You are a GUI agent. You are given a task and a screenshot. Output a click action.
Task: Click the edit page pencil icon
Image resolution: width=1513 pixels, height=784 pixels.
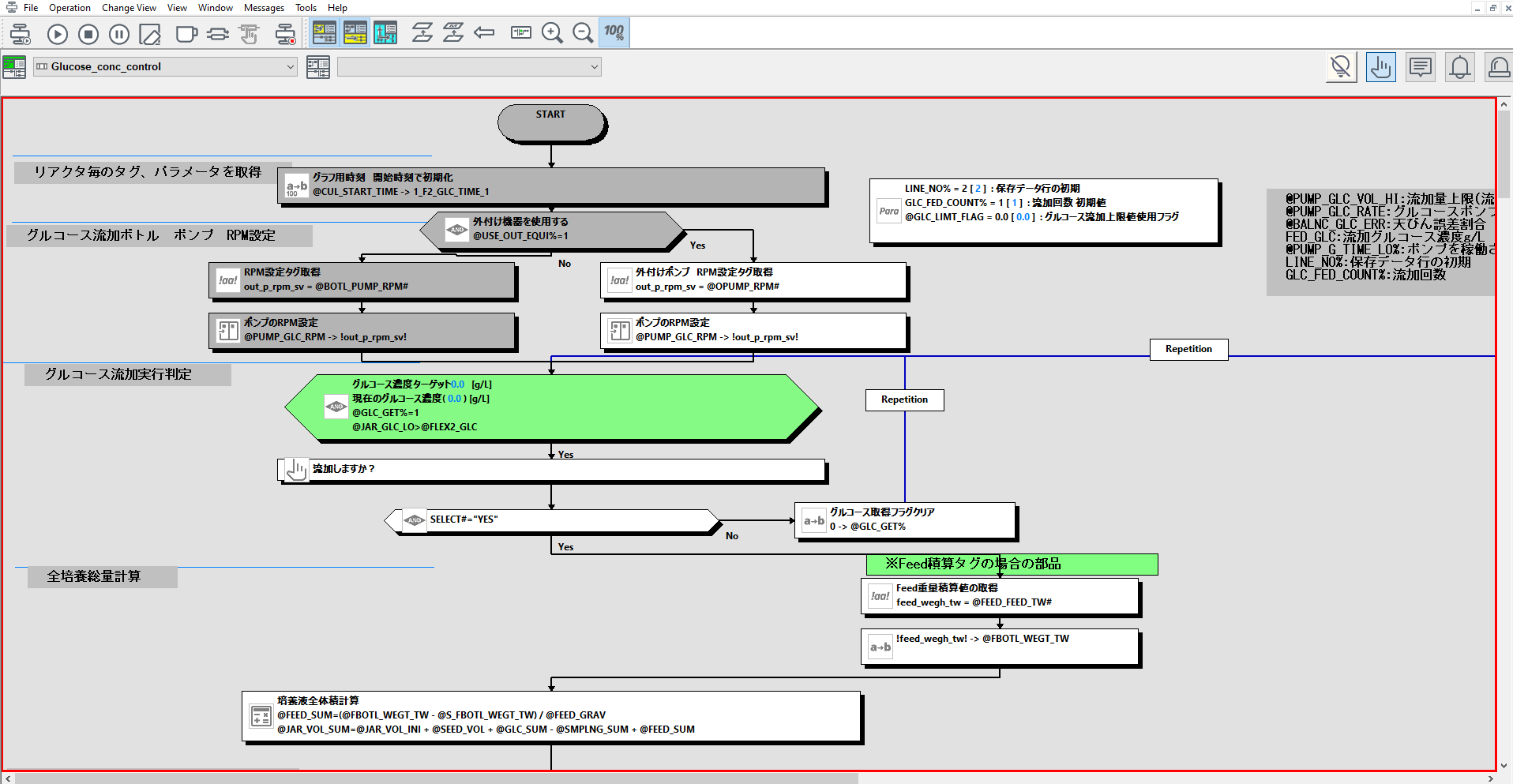pyautogui.click(x=150, y=34)
